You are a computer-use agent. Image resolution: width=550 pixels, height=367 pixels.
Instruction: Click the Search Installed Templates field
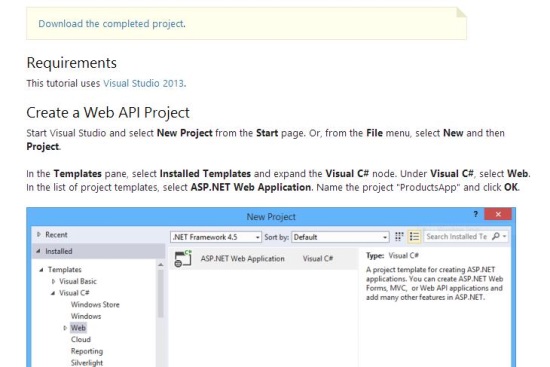(x=456, y=236)
